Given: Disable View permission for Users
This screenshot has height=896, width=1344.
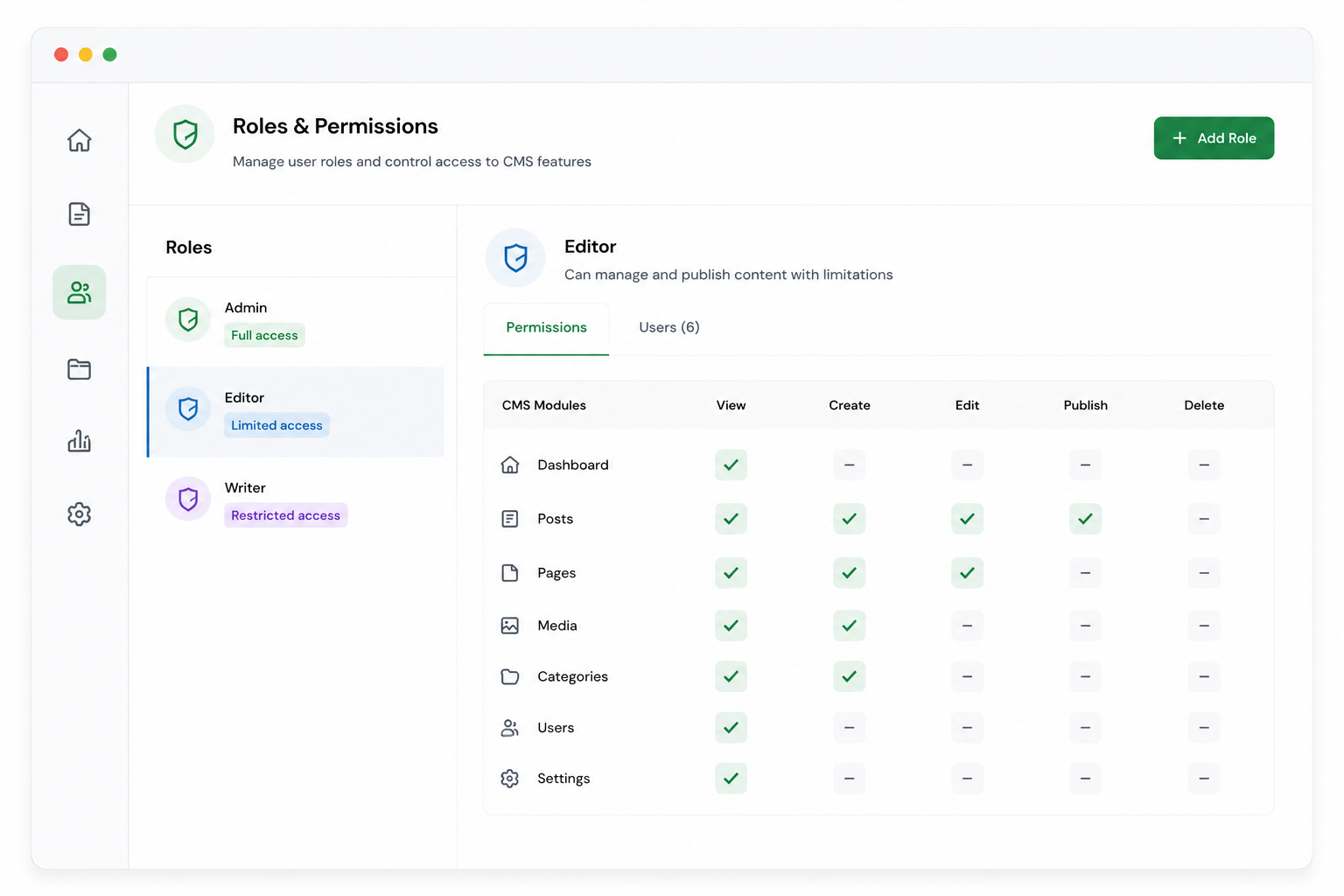Looking at the screenshot, I should 731,728.
